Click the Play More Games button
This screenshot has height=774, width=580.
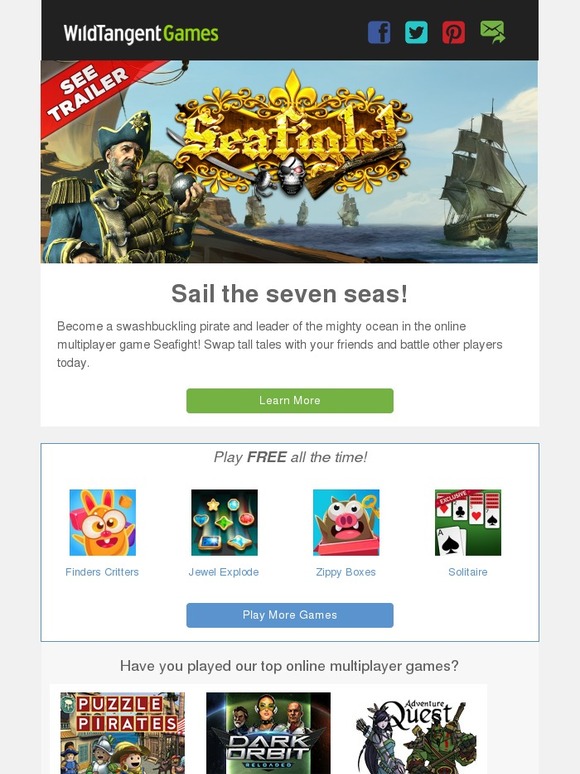click(290, 615)
